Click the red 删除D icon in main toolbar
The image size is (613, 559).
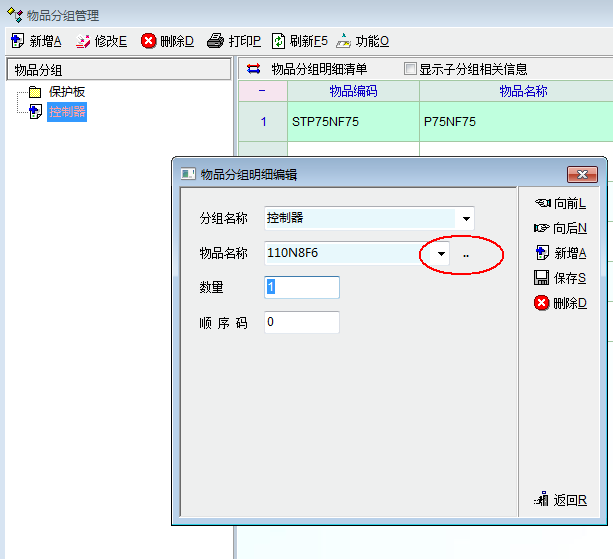(x=149, y=41)
